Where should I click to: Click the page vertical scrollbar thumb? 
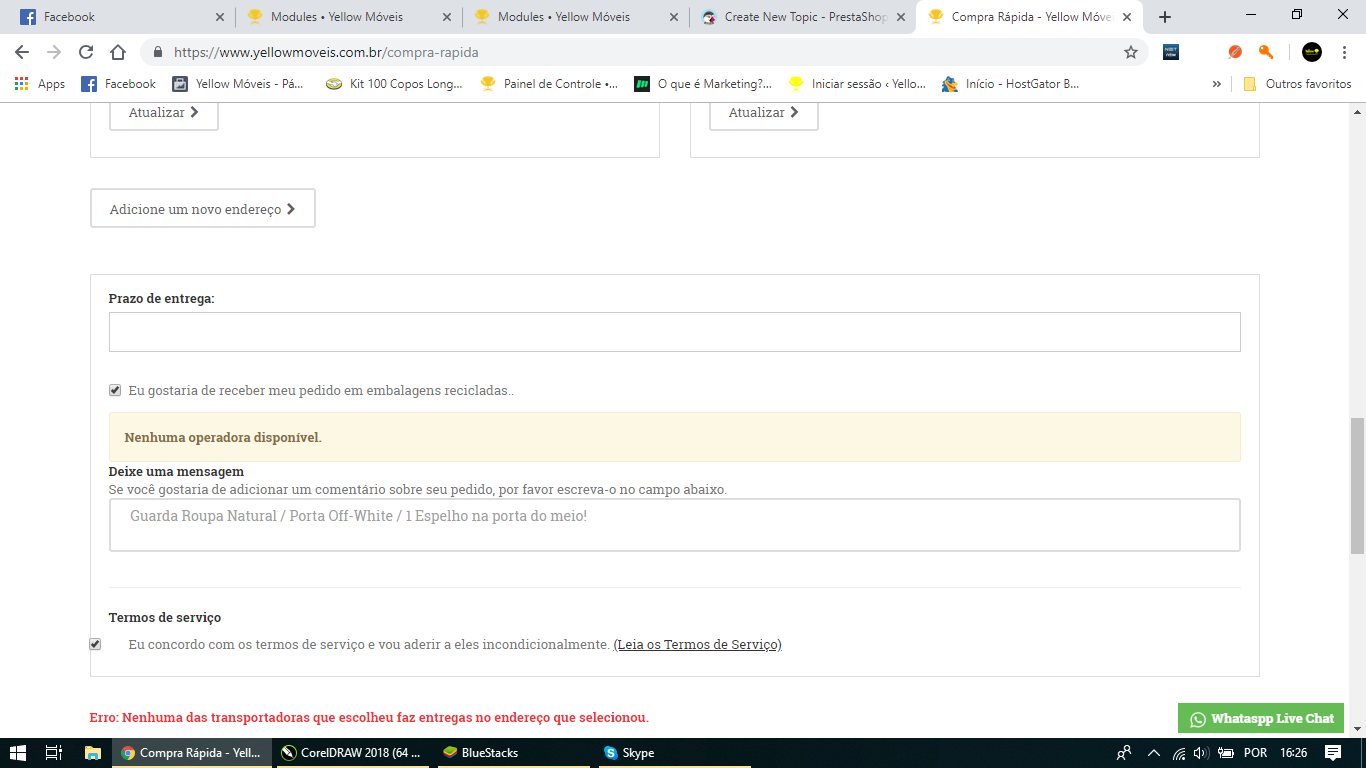[1357, 486]
